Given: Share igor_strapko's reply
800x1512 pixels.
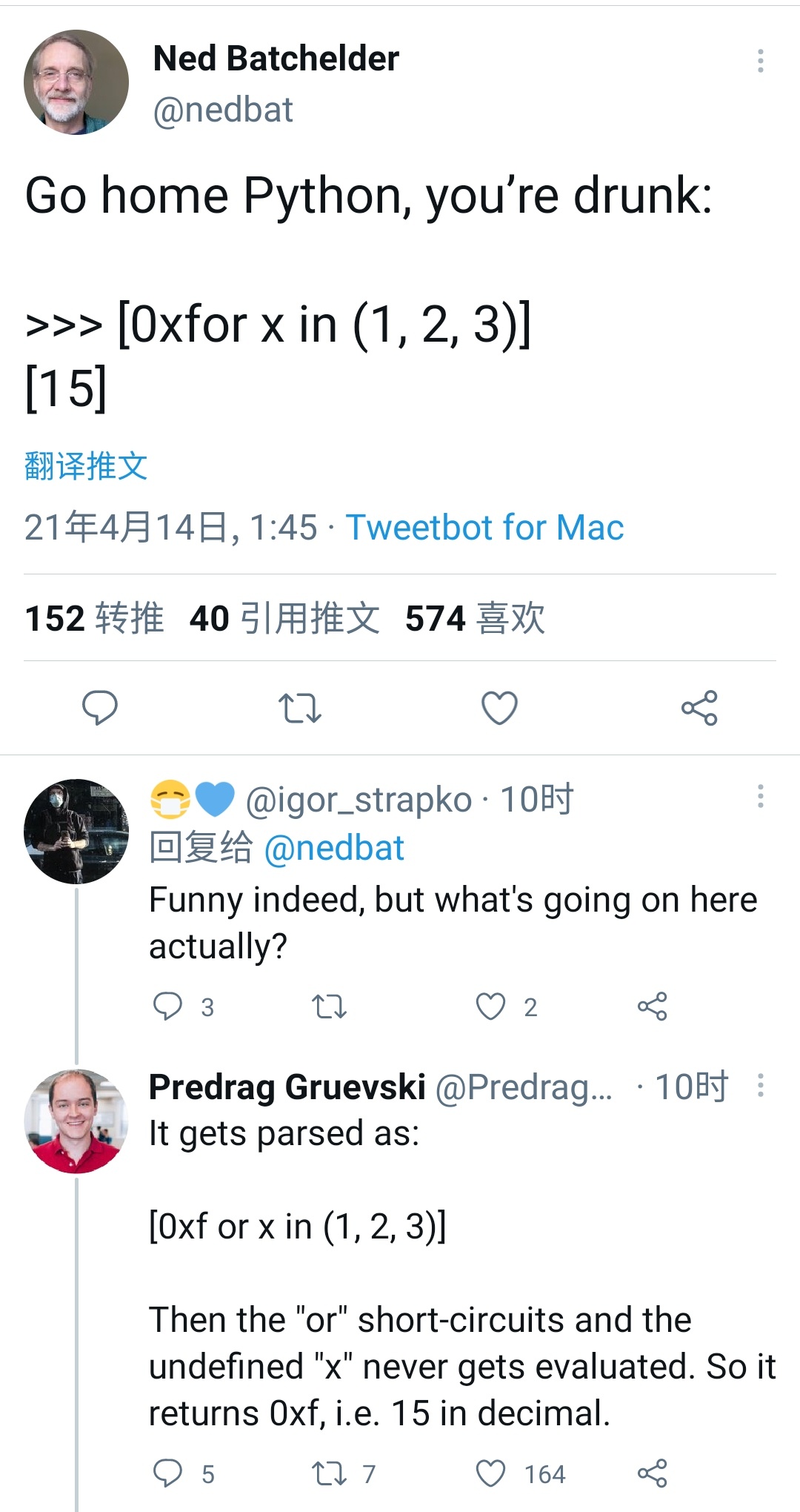Looking at the screenshot, I should tap(652, 1007).
